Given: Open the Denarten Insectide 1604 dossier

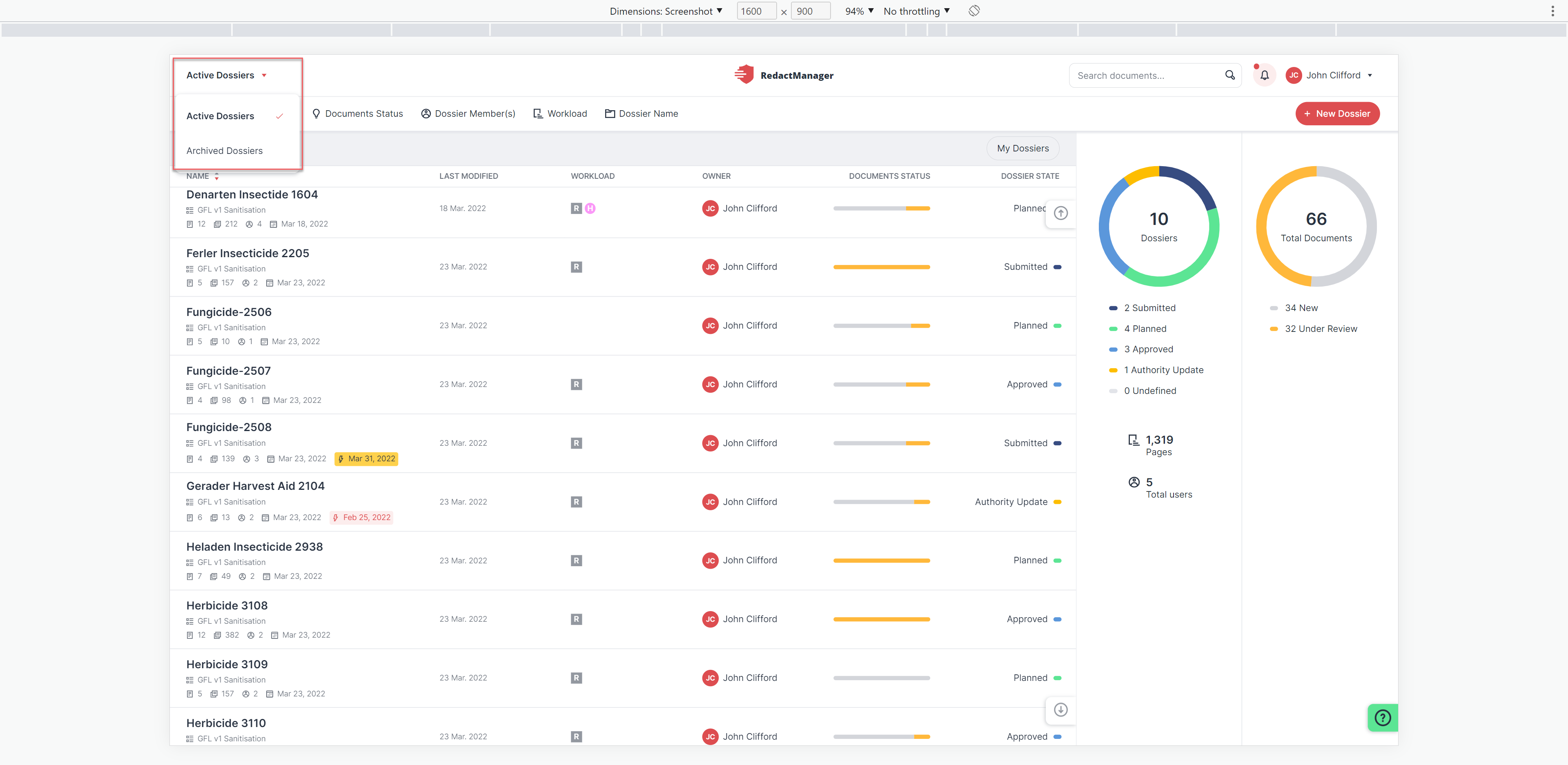Looking at the screenshot, I should click(252, 195).
